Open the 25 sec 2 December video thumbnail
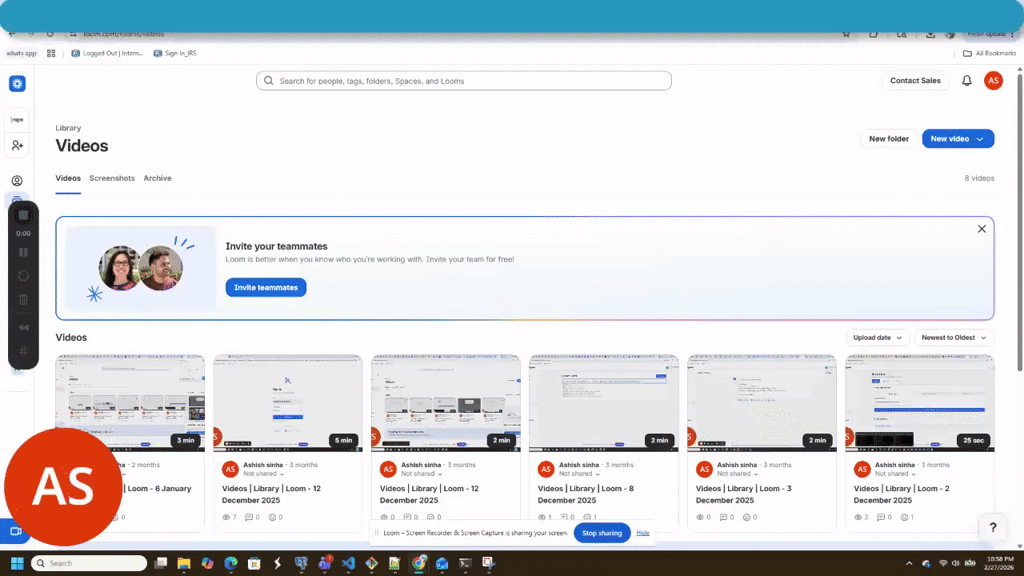The image size is (1024, 576). pos(920,403)
